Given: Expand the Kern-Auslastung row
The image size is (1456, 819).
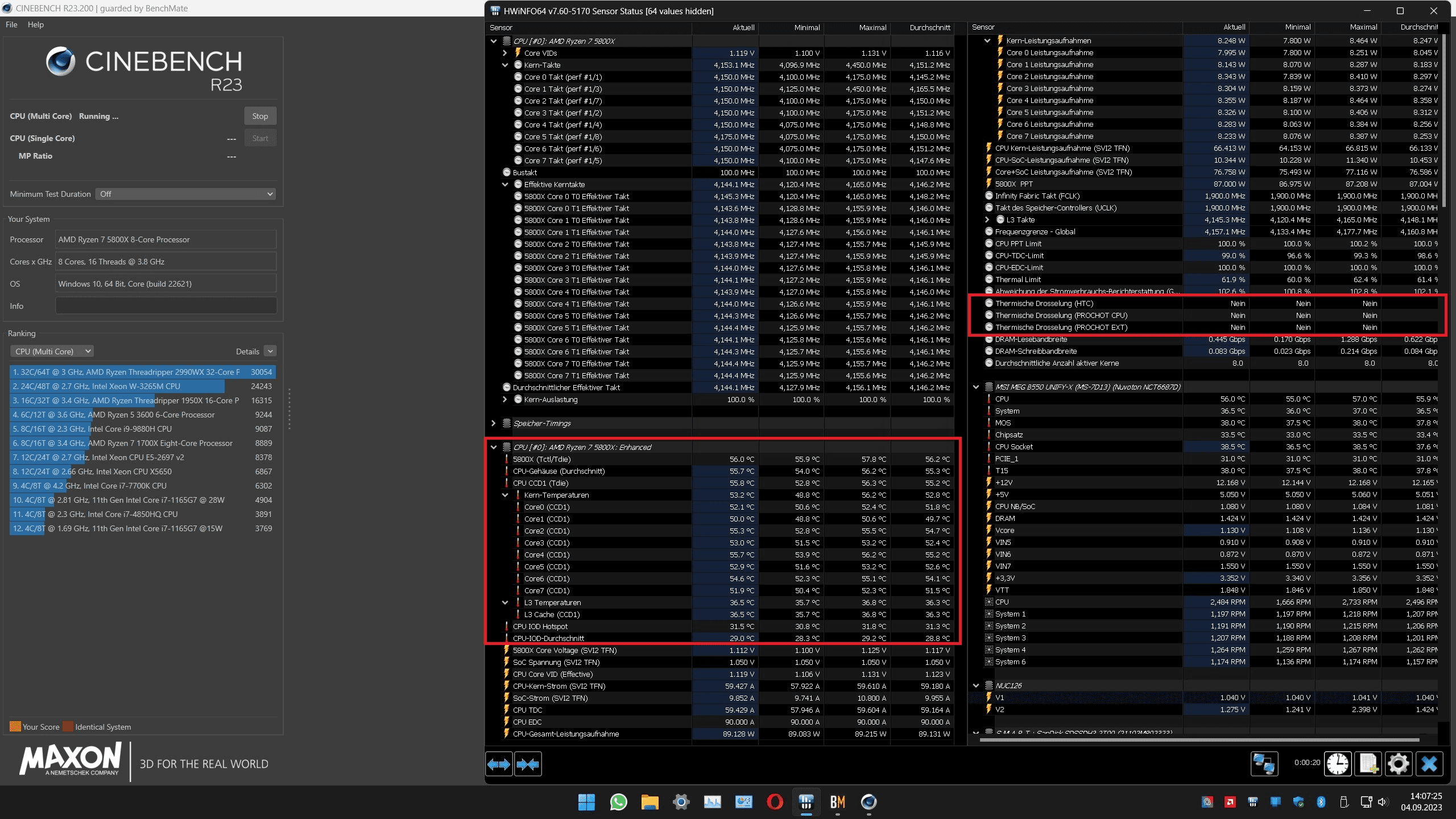Looking at the screenshot, I should [x=504, y=399].
